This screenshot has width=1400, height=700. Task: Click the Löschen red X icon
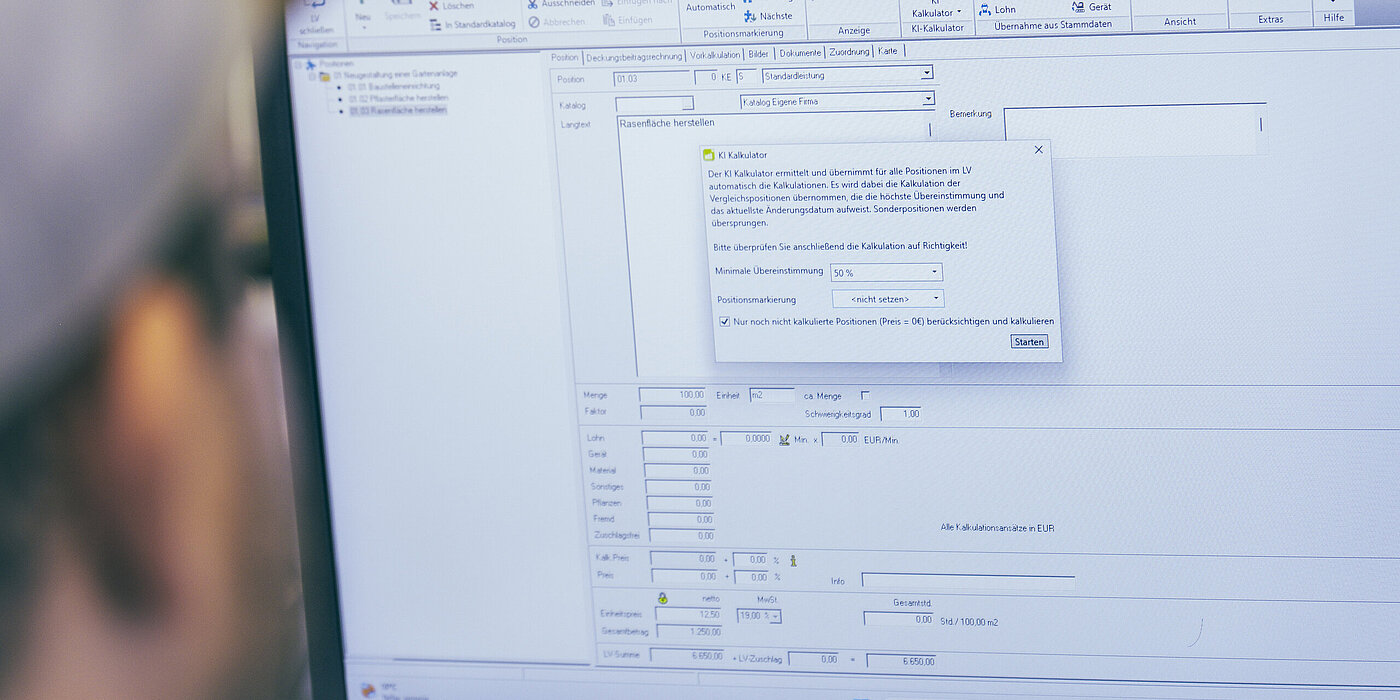[x=434, y=6]
